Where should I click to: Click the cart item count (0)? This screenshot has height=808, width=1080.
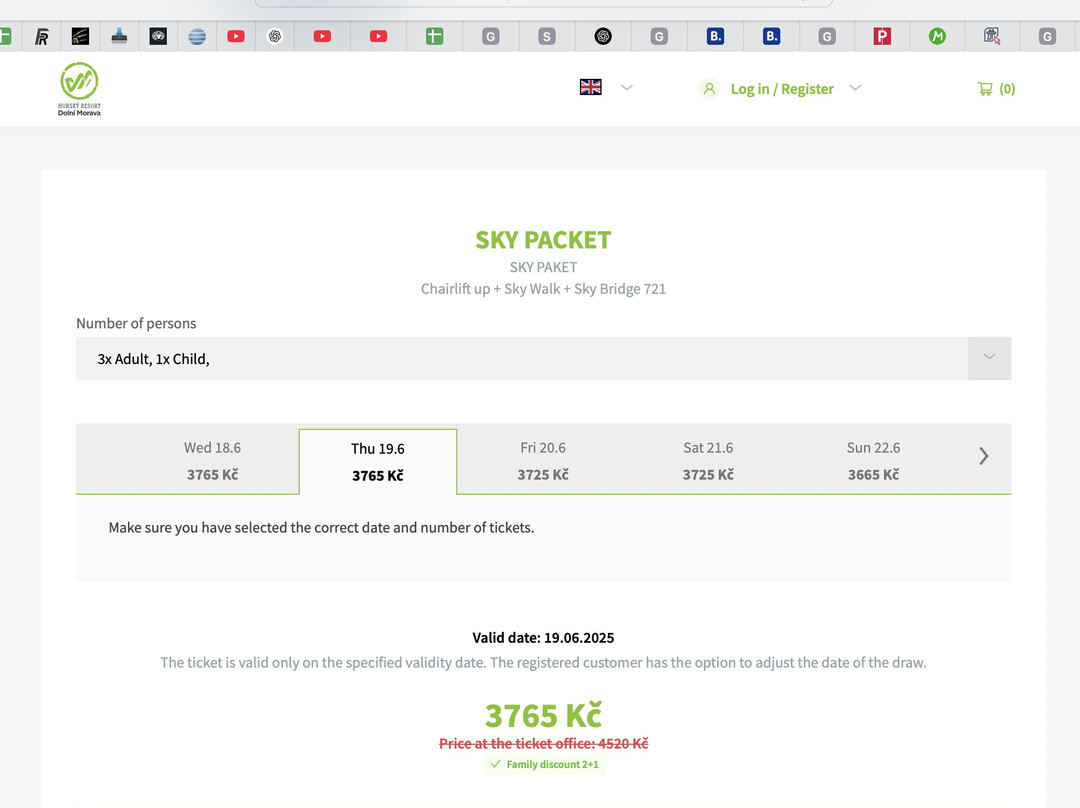[1007, 89]
